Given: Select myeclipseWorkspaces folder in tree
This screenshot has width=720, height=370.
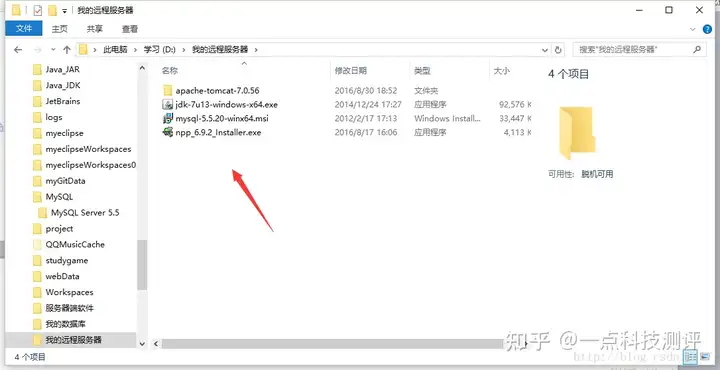Looking at the screenshot, I should (x=88, y=149).
